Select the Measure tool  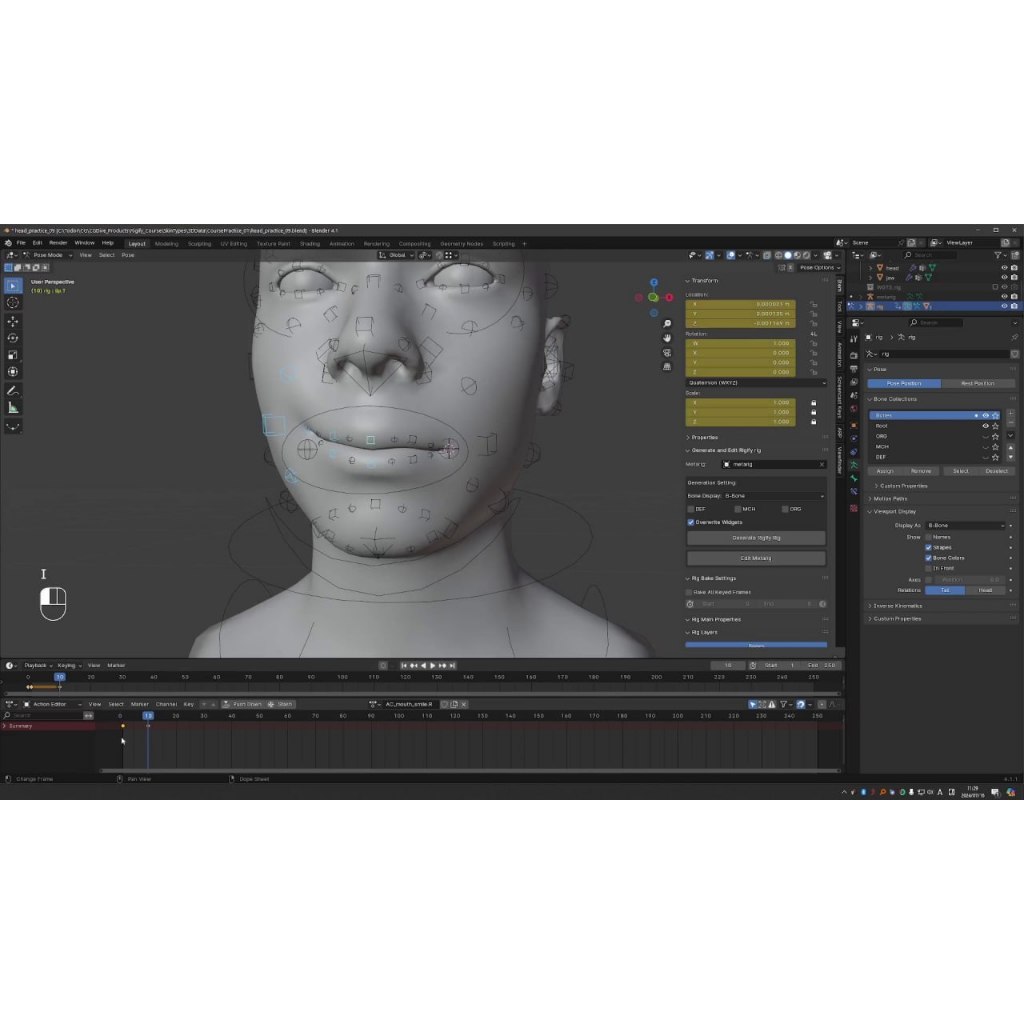pos(13,407)
